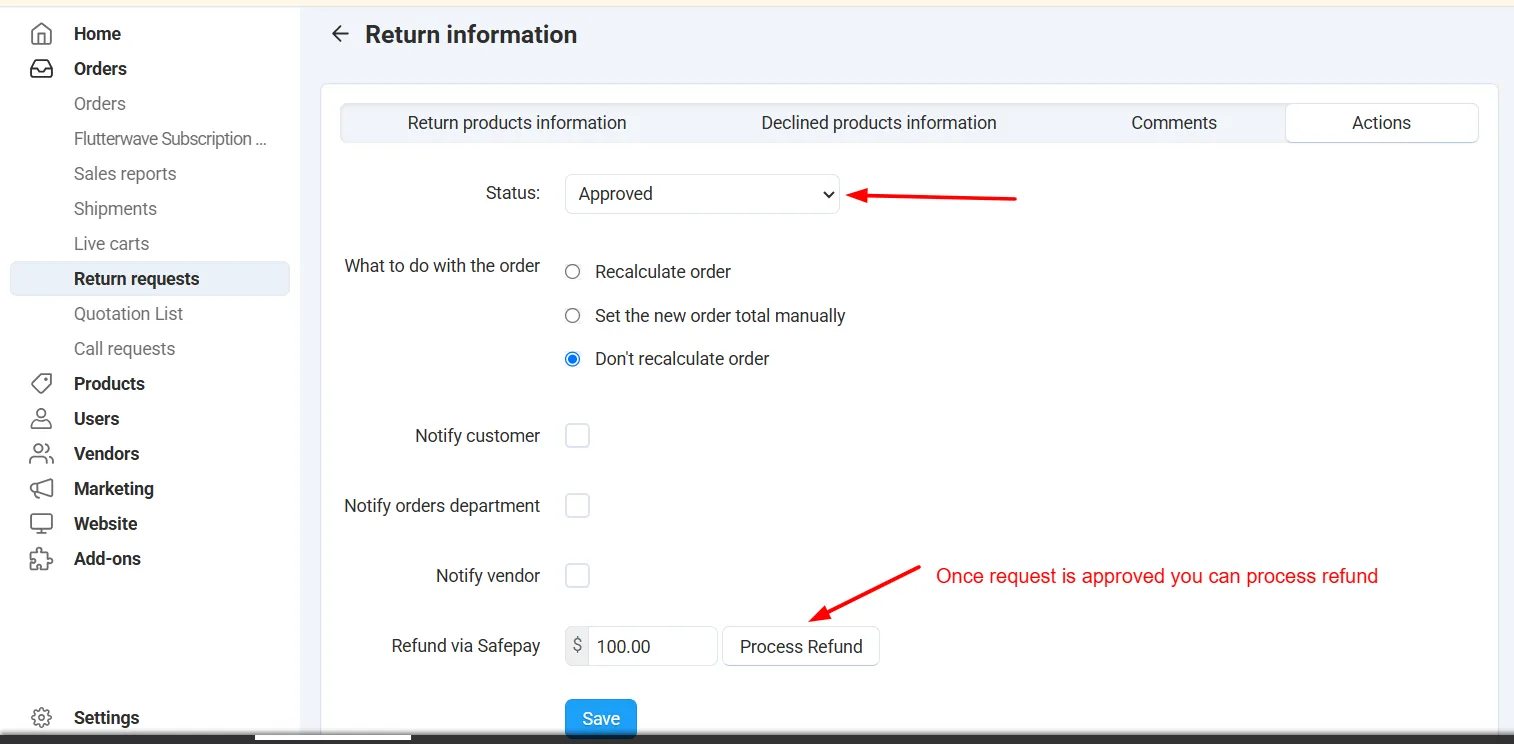Click the Marketing megaphone icon
Image resolution: width=1514 pixels, height=744 pixels.
[41, 489]
